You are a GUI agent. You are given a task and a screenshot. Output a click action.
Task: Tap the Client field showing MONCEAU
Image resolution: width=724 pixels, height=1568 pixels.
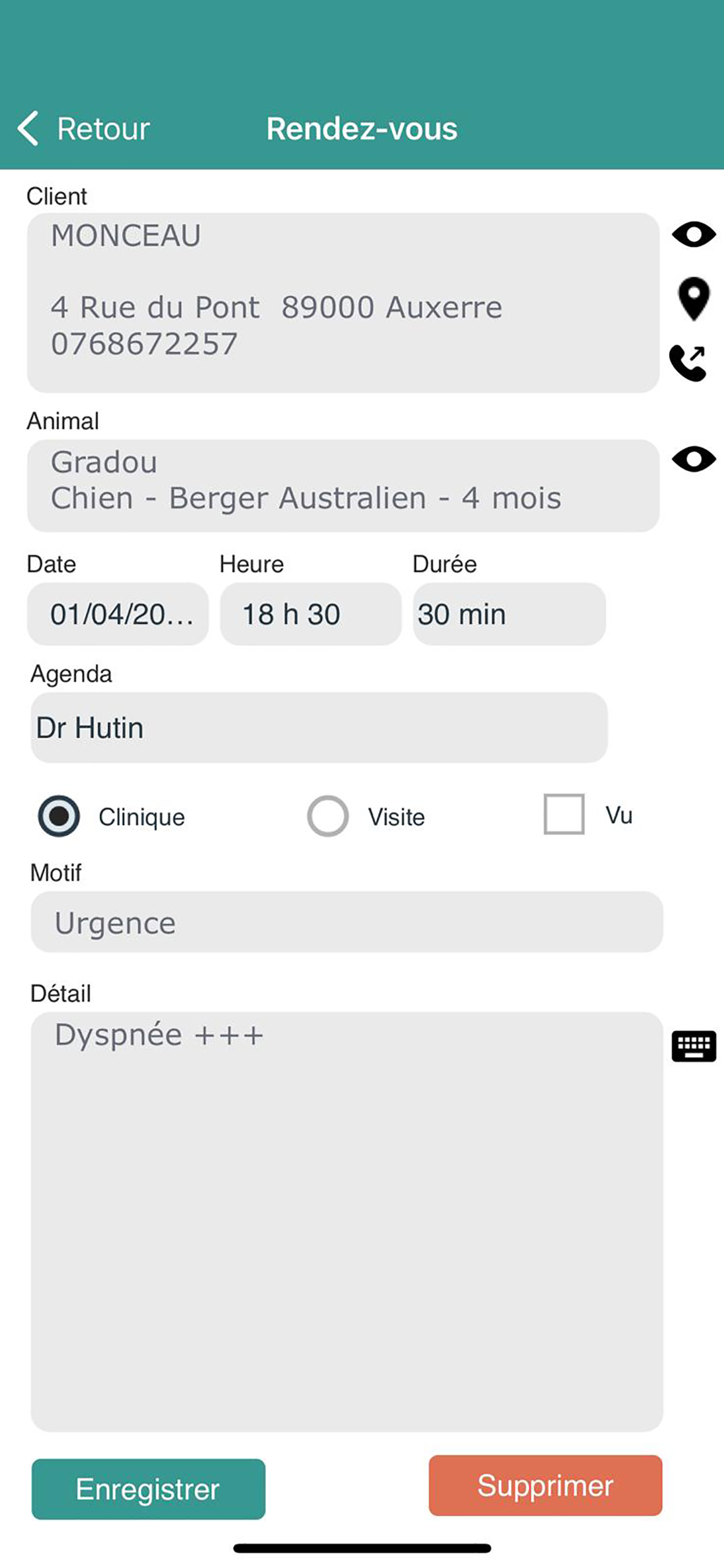click(343, 303)
